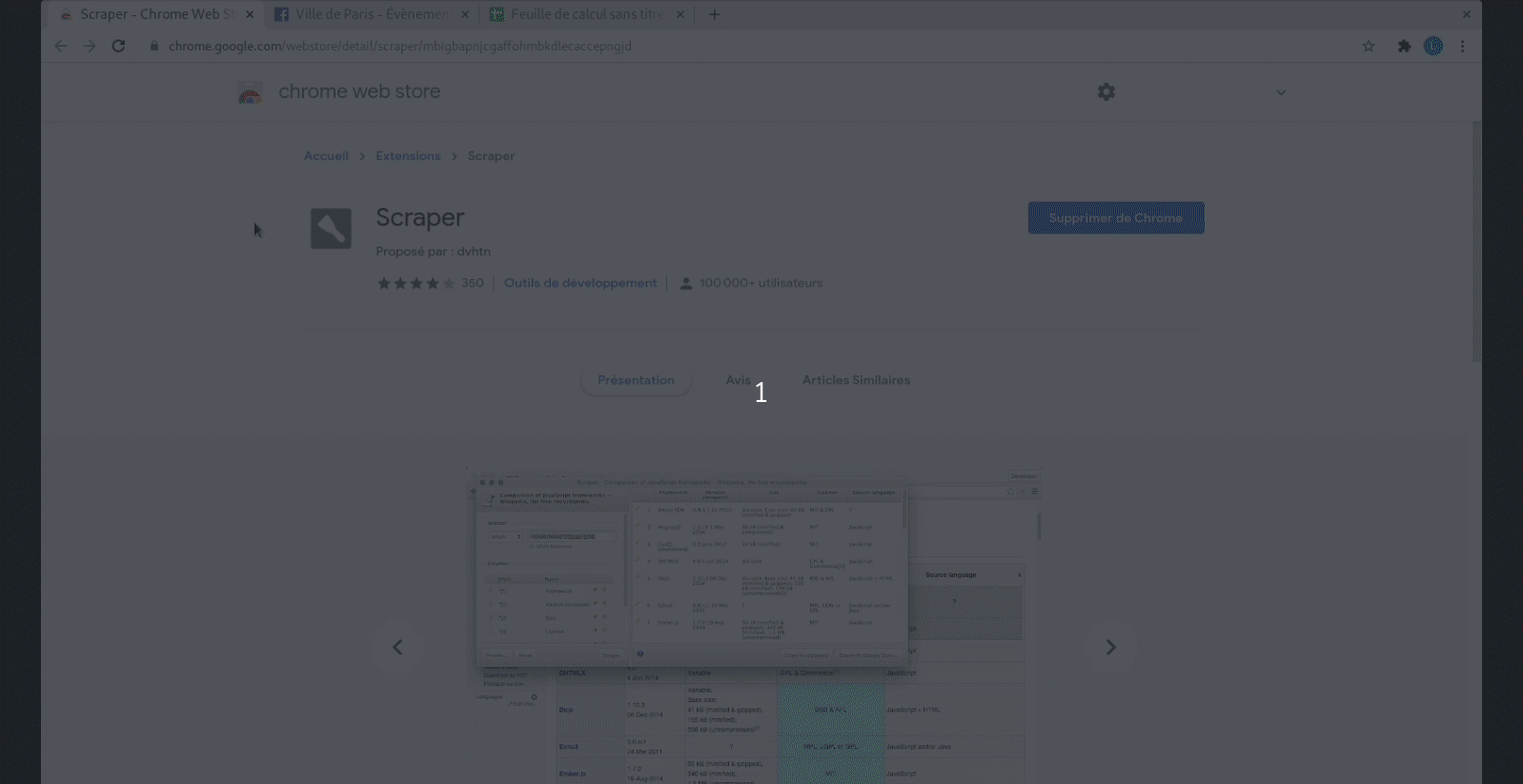Click the page vertical scrollbar
This screenshot has width=1523, height=784.
pyautogui.click(x=1476, y=242)
